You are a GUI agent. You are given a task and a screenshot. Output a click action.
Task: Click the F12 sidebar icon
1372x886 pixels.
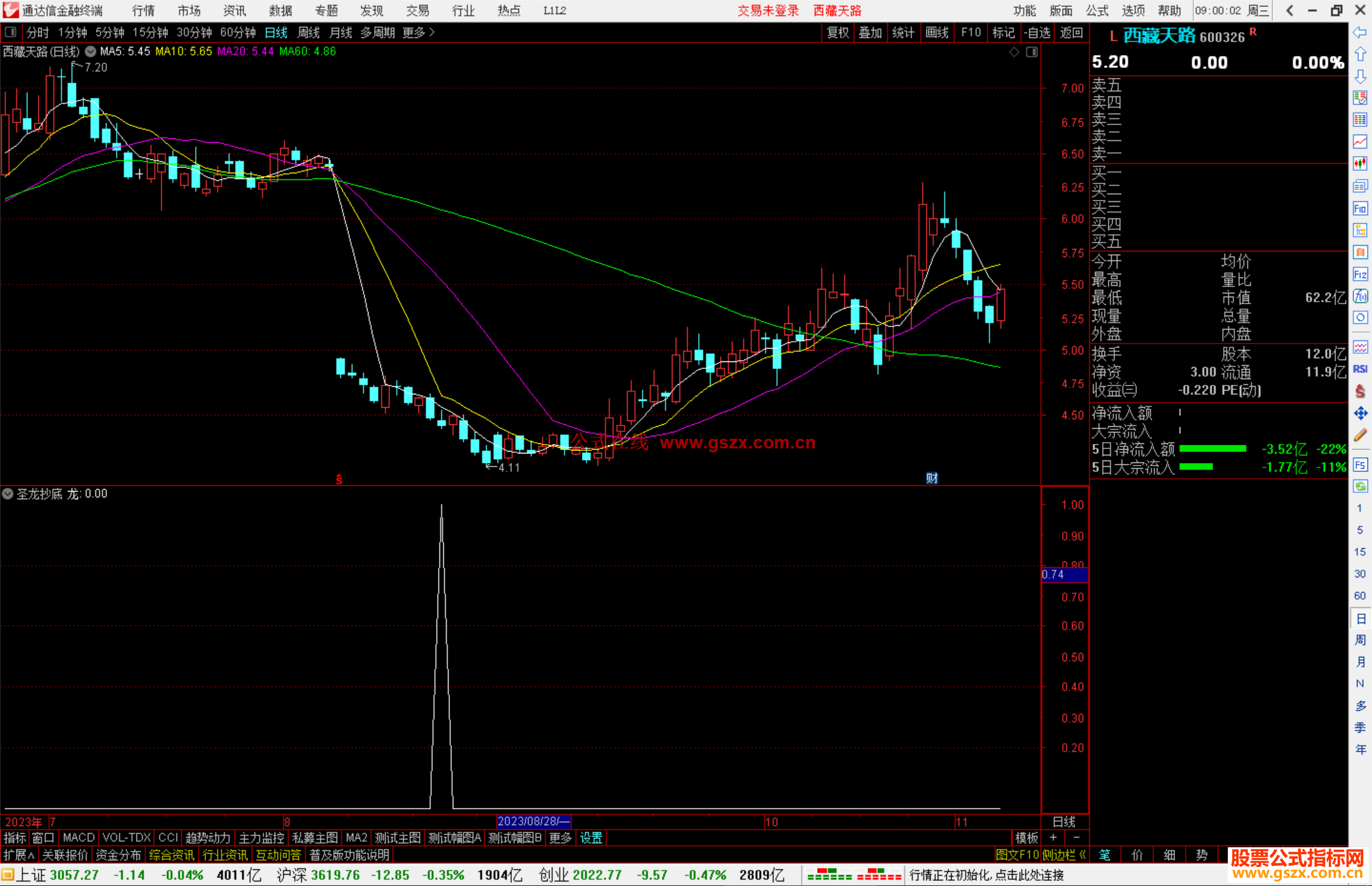[1359, 274]
